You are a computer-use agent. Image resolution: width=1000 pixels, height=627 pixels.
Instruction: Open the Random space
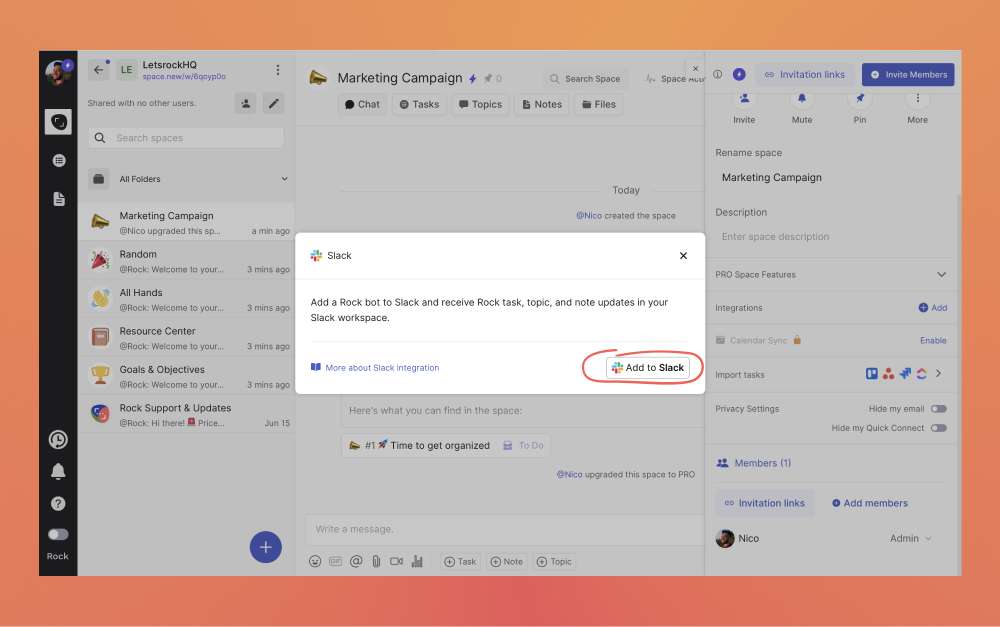(x=186, y=261)
